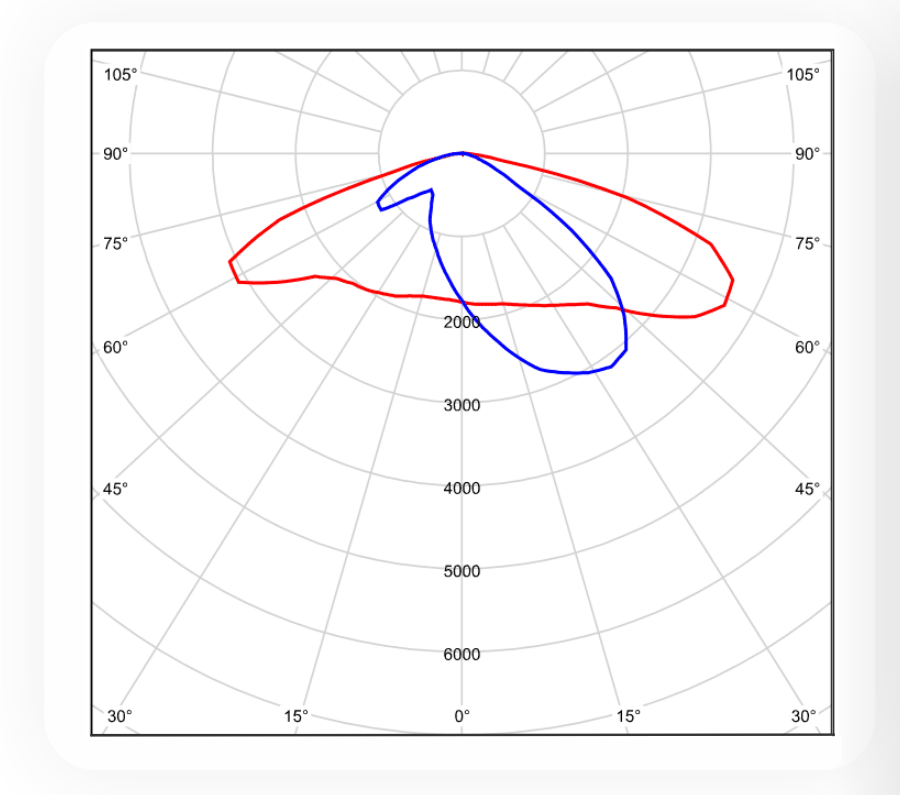Click the left 90° angle label
Screen dimensions: 900x795
pos(116,153)
